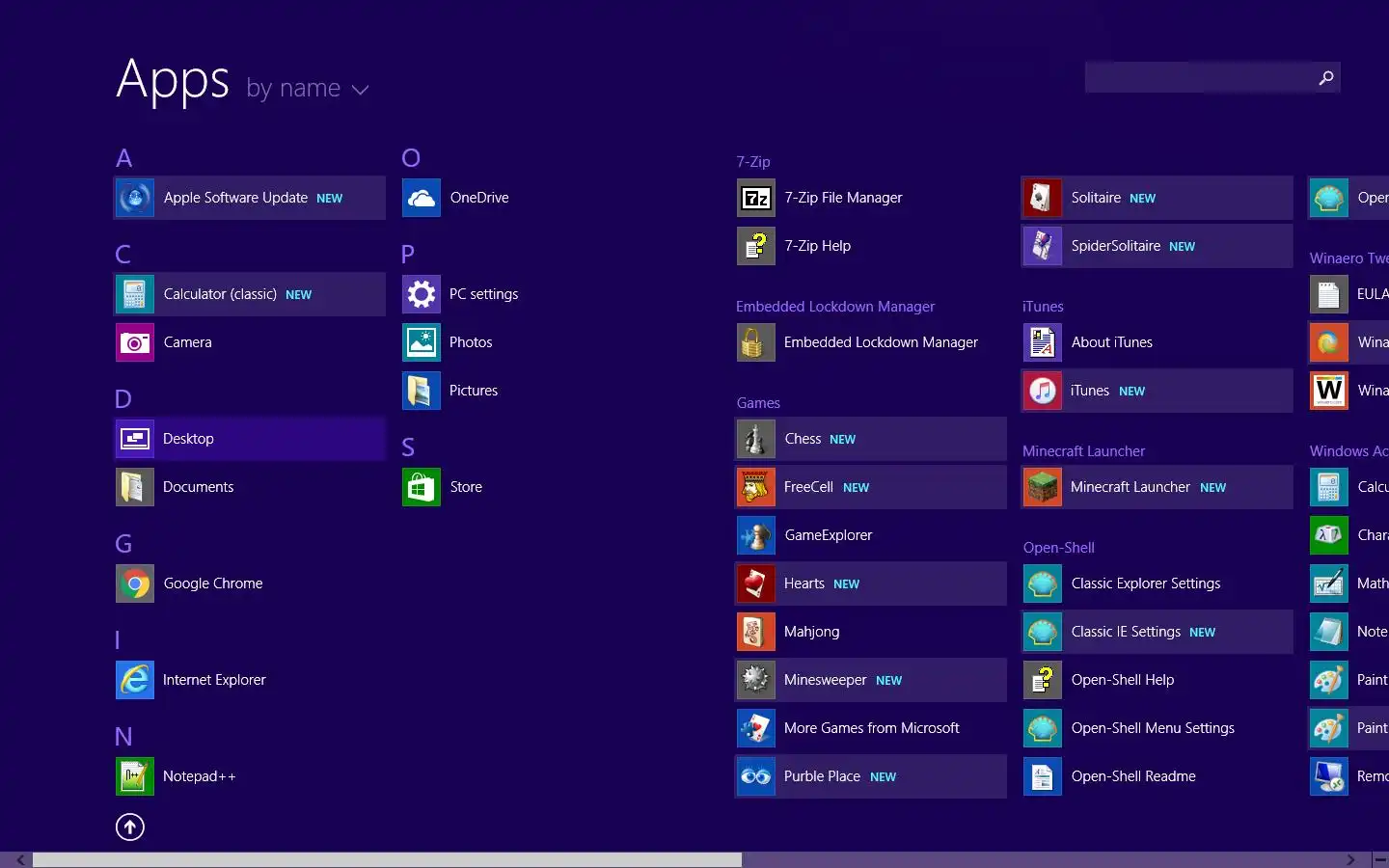Image resolution: width=1389 pixels, height=868 pixels.
Task: Open Embedded Lockdown Manager lock icon
Action: pos(756,342)
